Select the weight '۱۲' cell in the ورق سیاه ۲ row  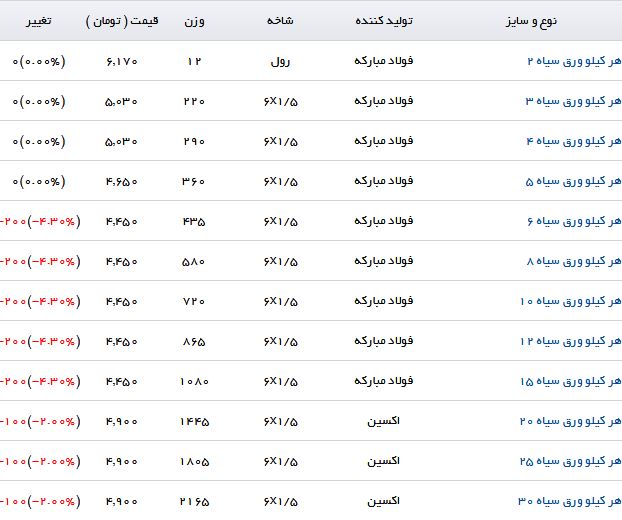pos(194,61)
